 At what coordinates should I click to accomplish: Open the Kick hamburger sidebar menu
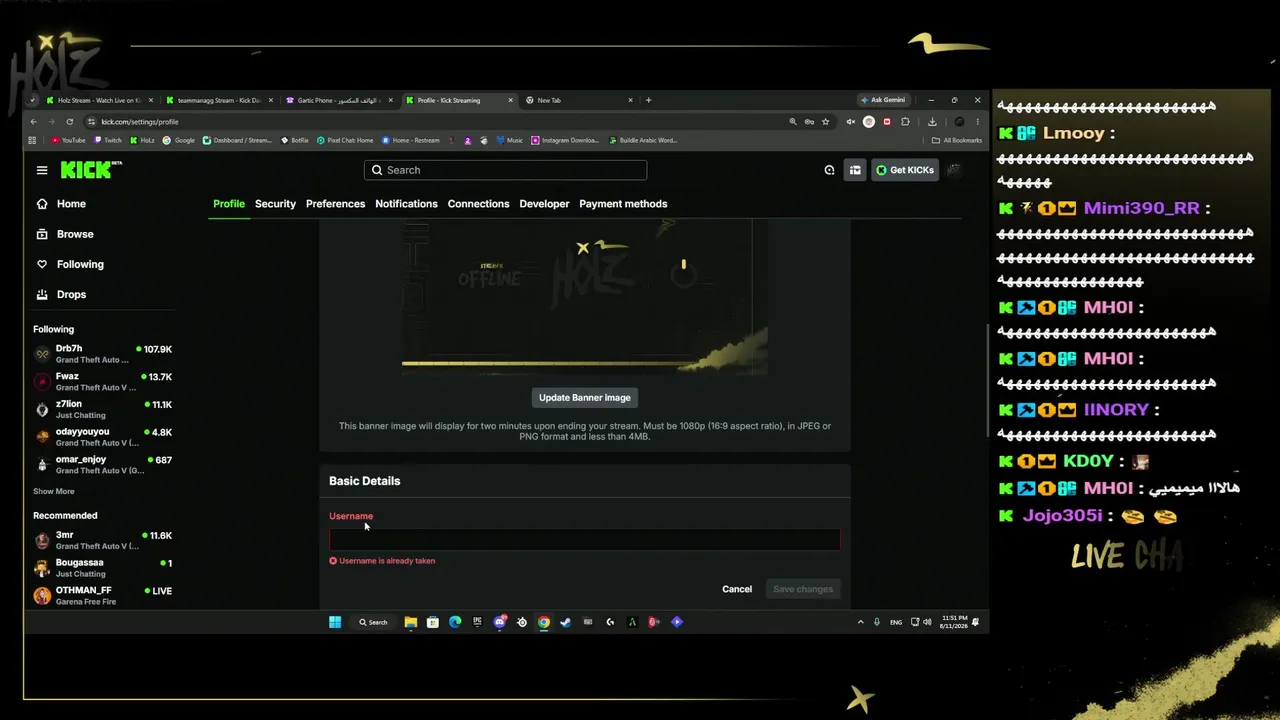pyautogui.click(x=42, y=170)
